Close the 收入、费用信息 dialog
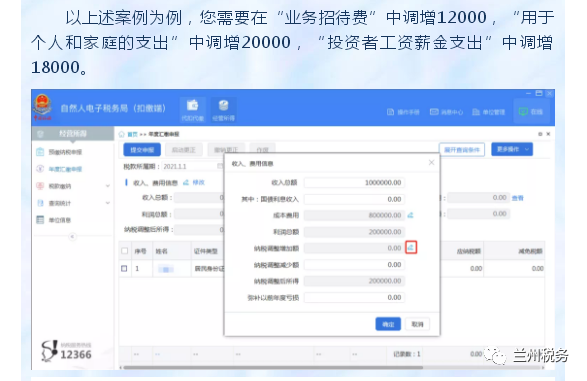 [431, 162]
